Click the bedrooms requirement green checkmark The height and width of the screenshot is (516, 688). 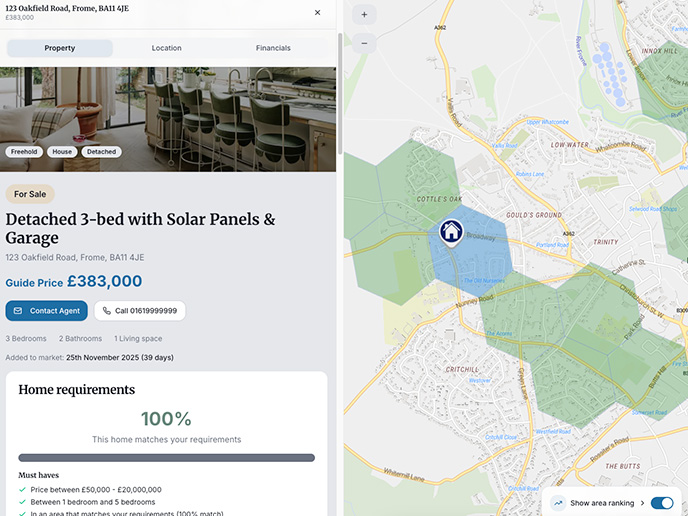pos(22,502)
